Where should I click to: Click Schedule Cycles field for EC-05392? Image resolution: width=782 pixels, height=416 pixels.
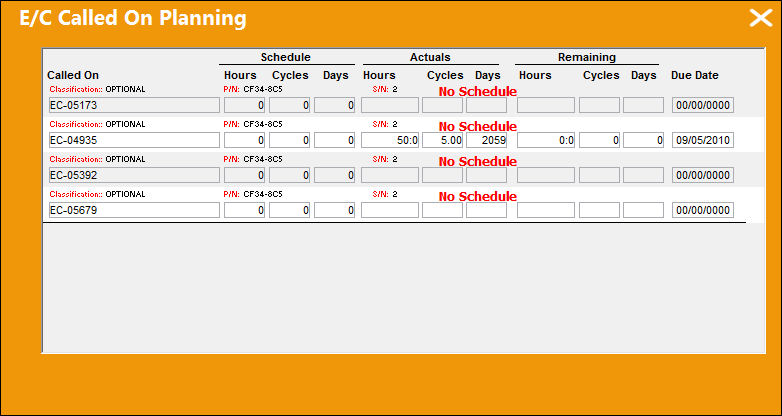tap(289, 175)
